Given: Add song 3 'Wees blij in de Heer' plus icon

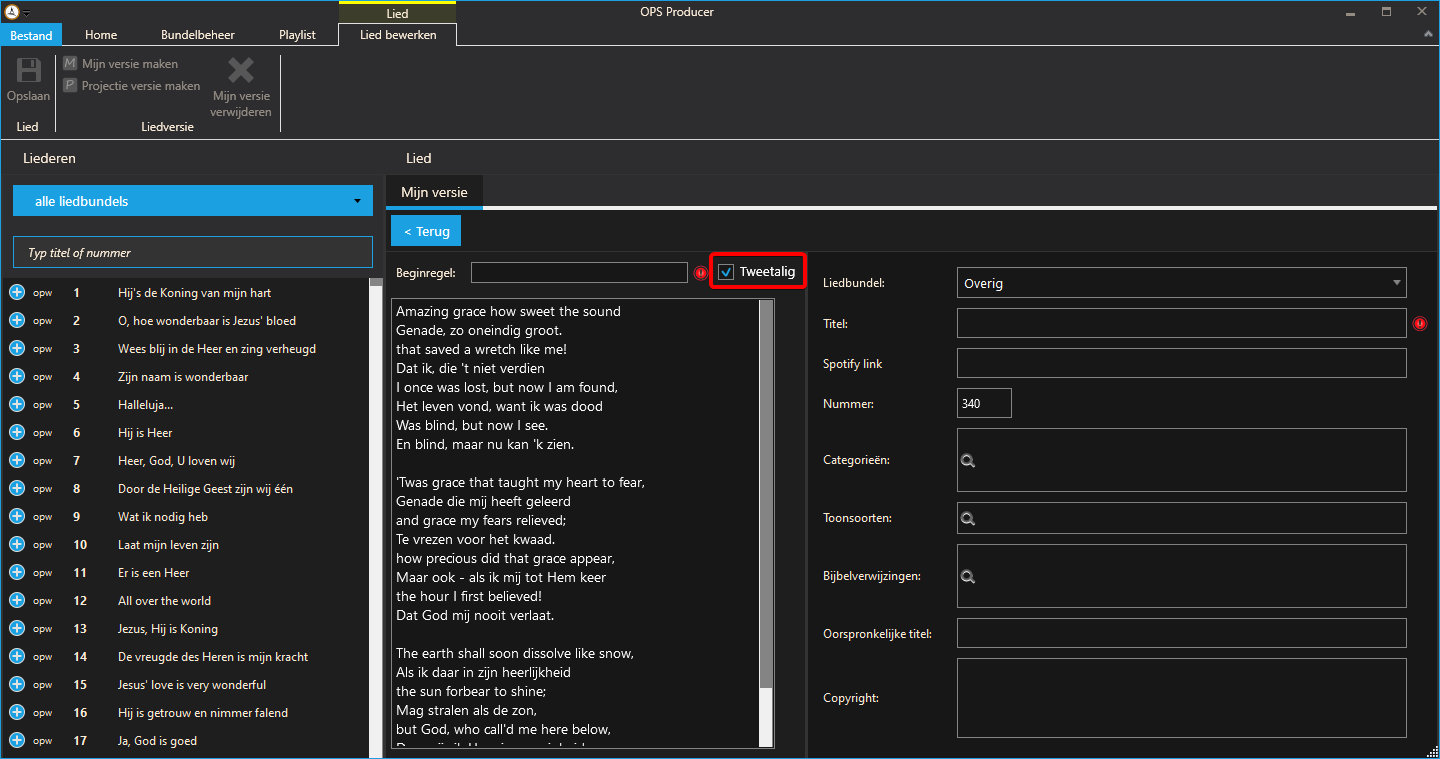Looking at the screenshot, I should click(x=17, y=349).
